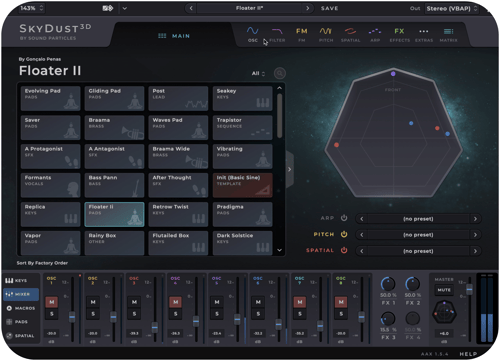The image size is (500, 361).
Task: Click the SPATIAL (no preset) field
Action: pos(418,251)
